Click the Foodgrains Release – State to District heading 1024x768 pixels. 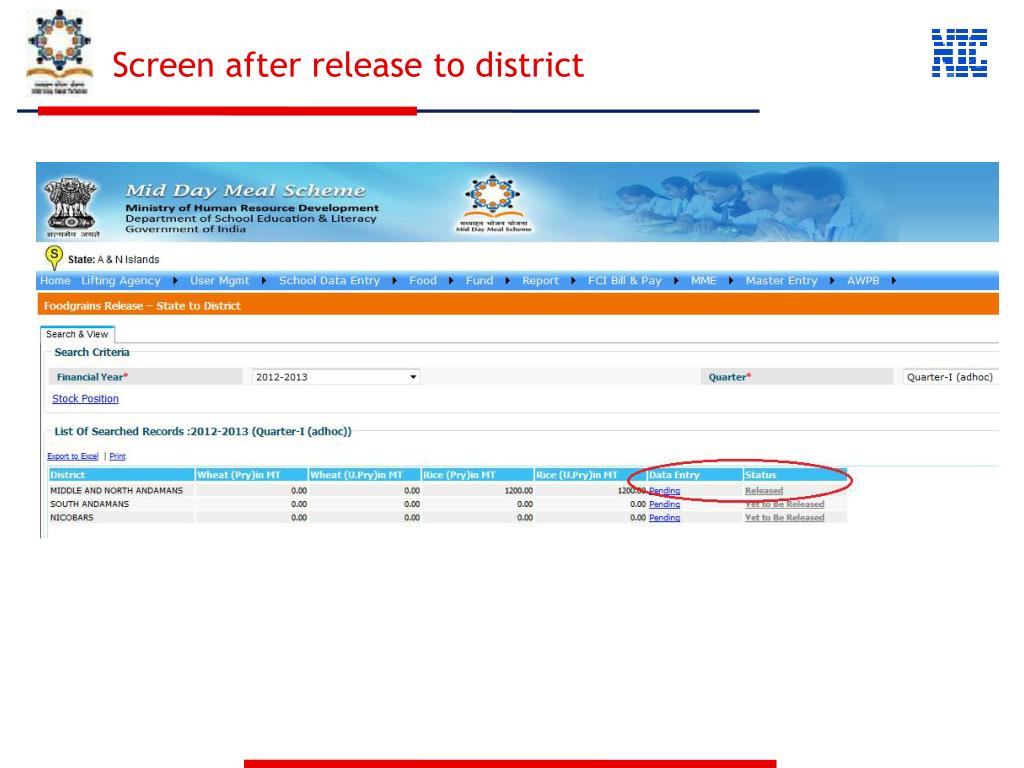point(142,306)
